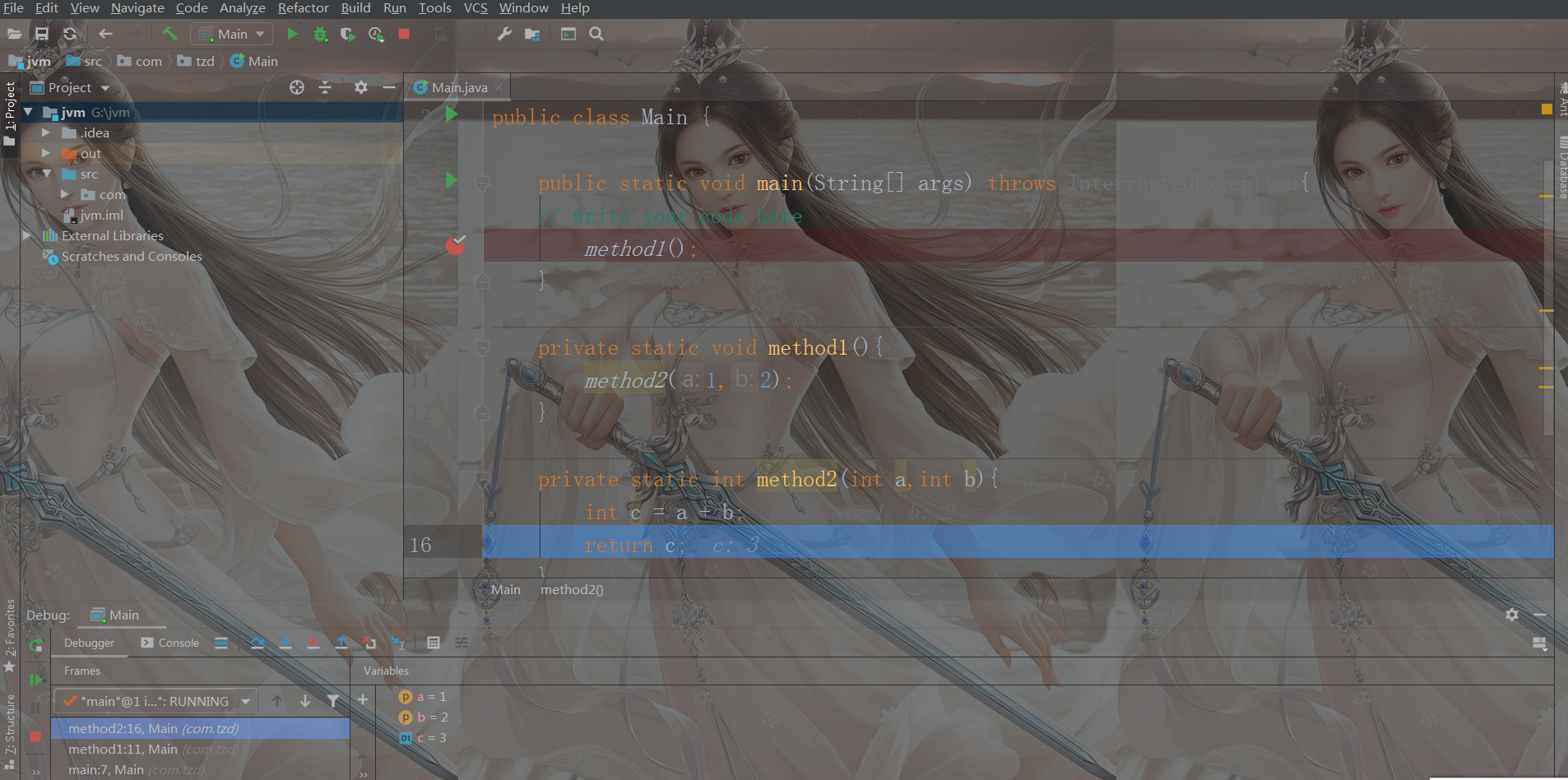The height and width of the screenshot is (780, 1568).
Task: Click the Profile run clock icon
Action: click(x=376, y=34)
